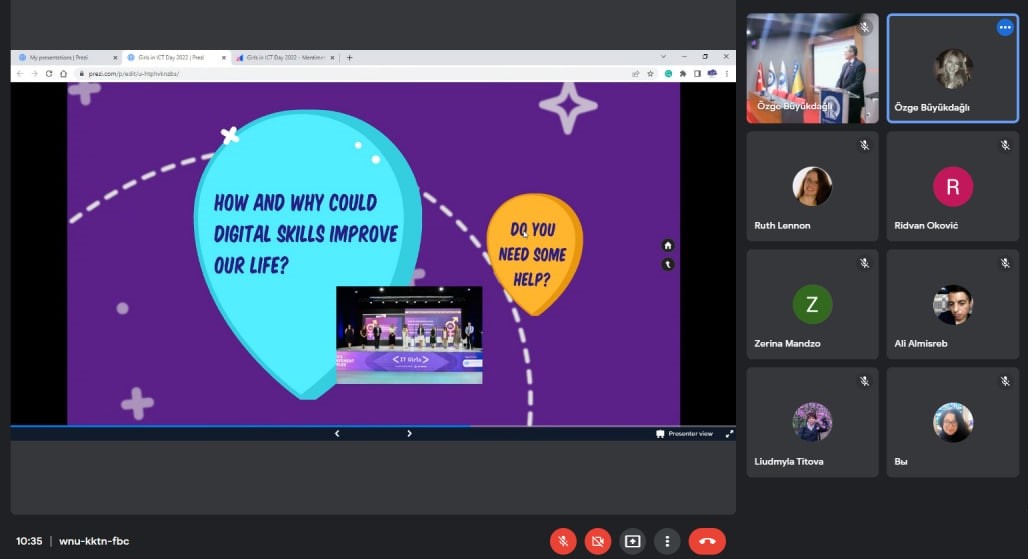Click the 'Do you need some help?' bubble
Image resolution: width=1028 pixels, height=559 pixels.
pyautogui.click(x=533, y=254)
